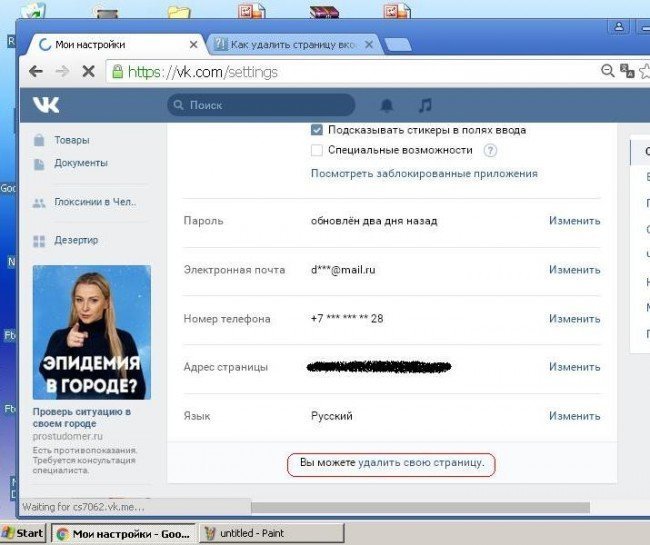The image size is (650, 545).
Task: Click the d***@mail.ru email value
Action: coord(343,270)
